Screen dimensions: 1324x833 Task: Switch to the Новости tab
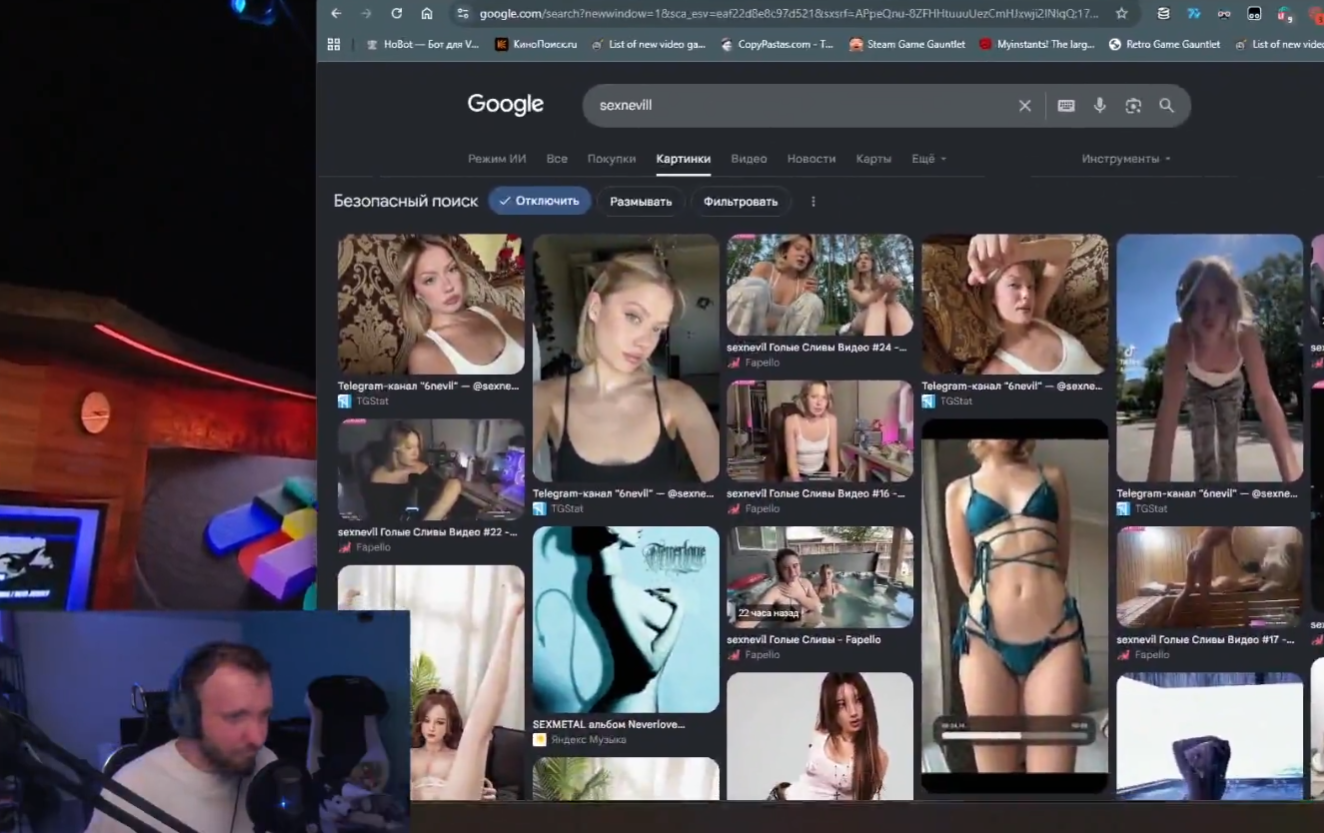[x=811, y=159]
